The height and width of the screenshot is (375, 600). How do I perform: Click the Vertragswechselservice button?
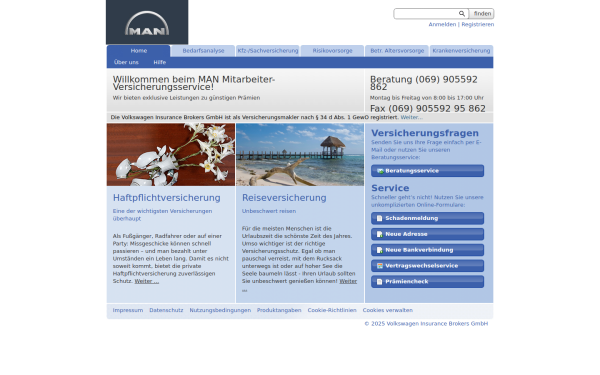click(x=427, y=266)
